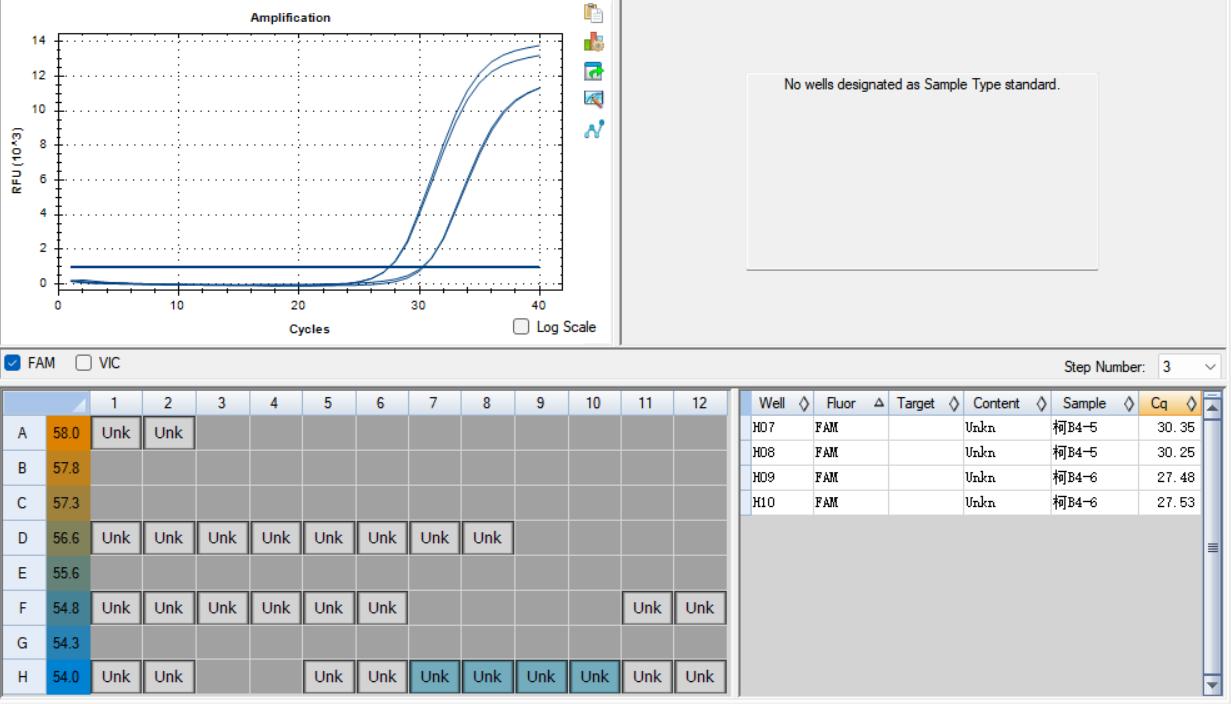Toggle the Log Scale checkbox
Image resolution: width=1231 pixels, height=704 pixels.
[x=521, y=327]
